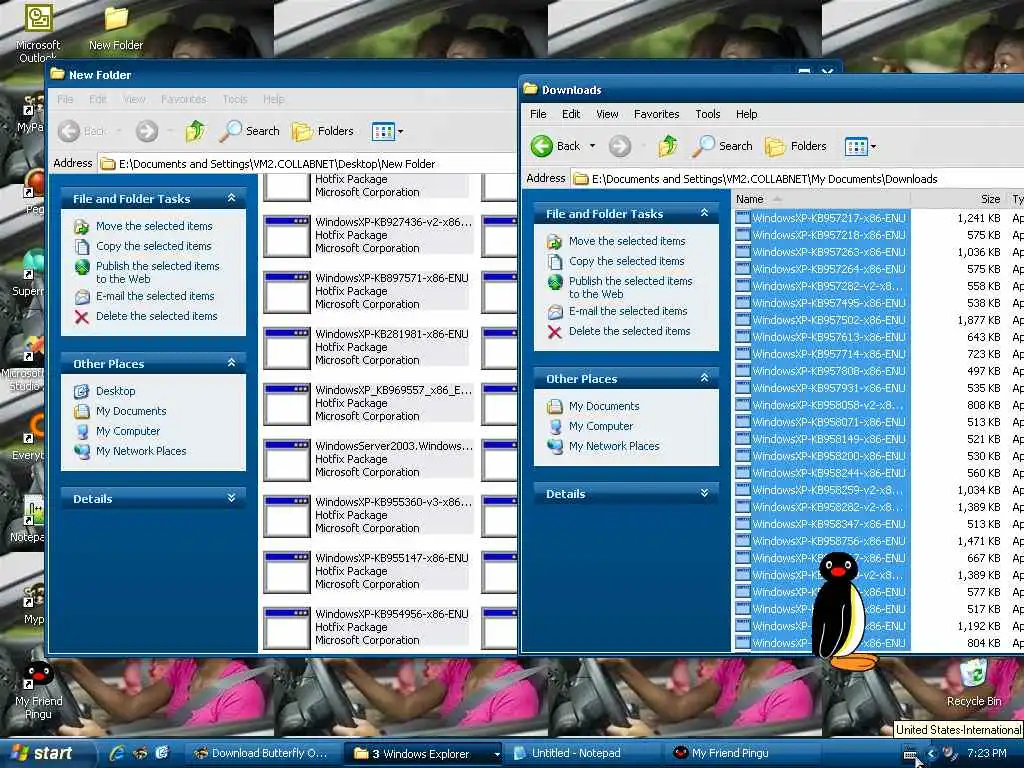Open Tools menu in Downloads window
Image resolution: width=1024 pixels, height=768 pixels.
click(707, 114)
